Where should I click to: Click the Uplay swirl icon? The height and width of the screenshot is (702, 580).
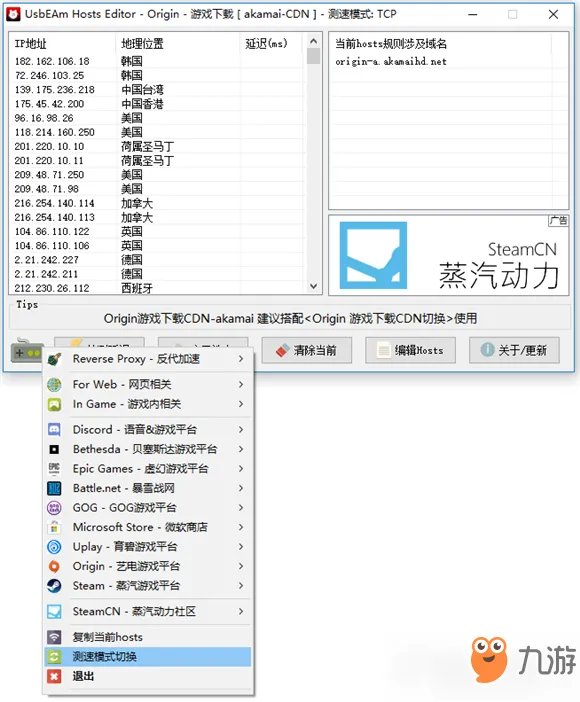[54, 547]
